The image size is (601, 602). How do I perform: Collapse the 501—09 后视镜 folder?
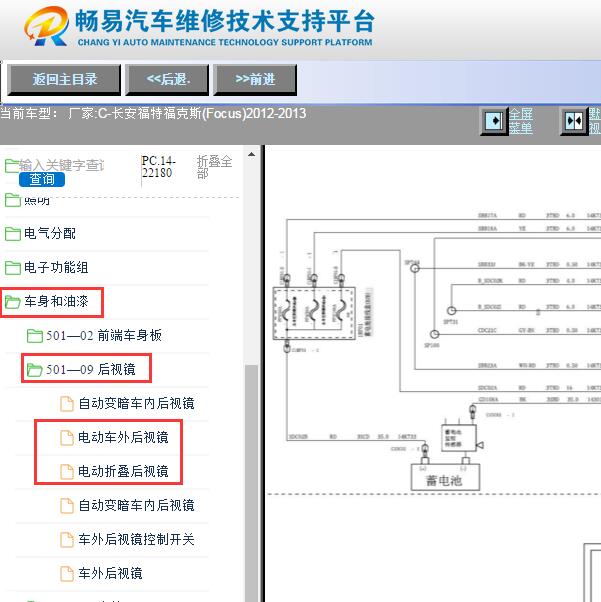[x=91, y=369]
